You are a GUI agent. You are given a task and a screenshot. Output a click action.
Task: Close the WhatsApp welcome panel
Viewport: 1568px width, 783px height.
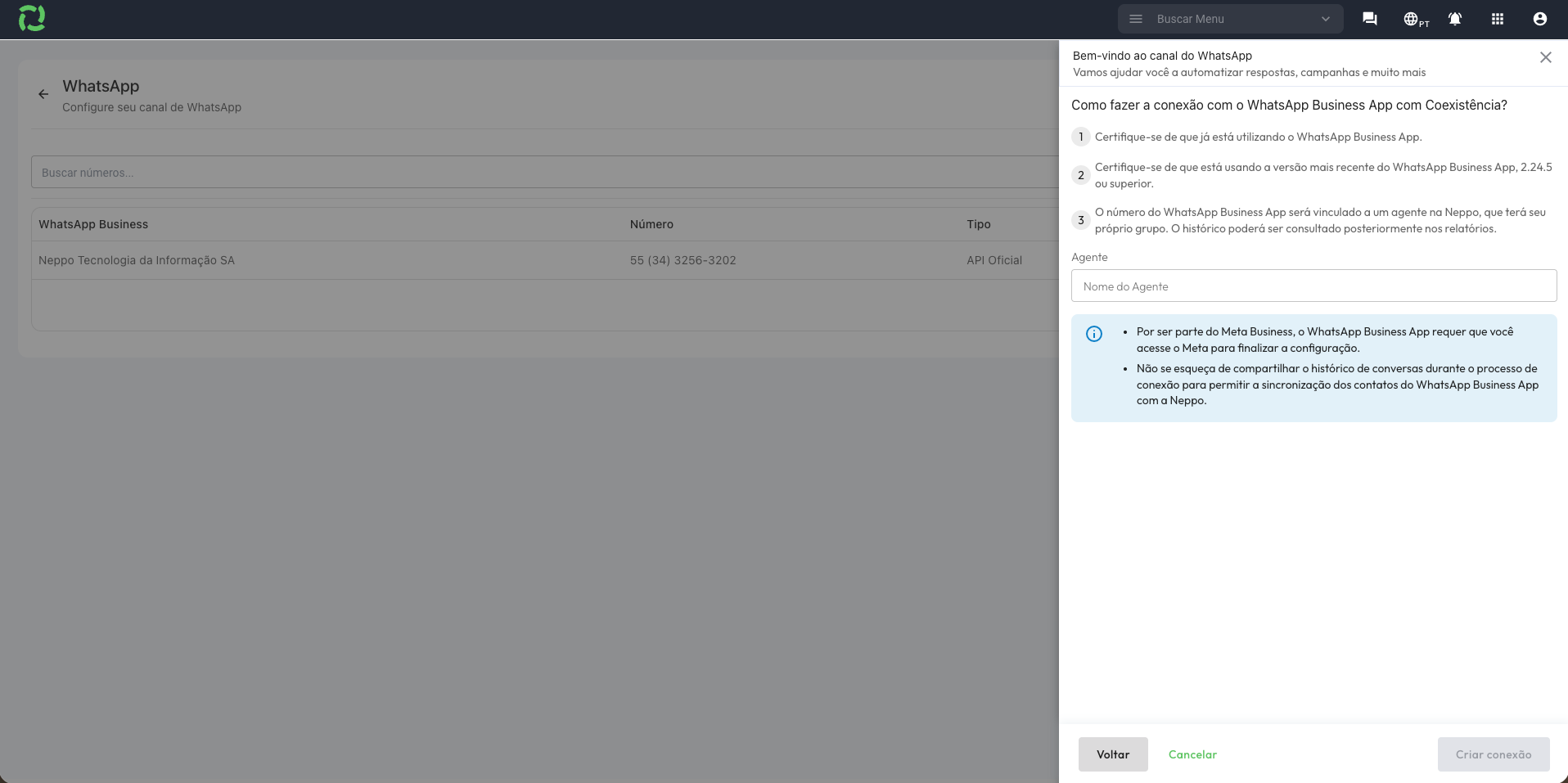tap(1546, 57)
